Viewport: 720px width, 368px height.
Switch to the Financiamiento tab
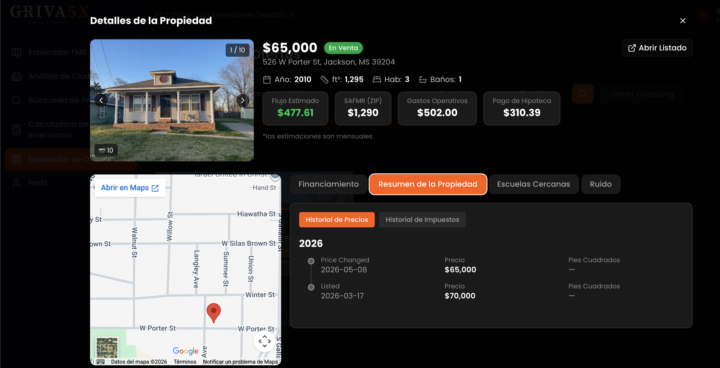coord(328,184)
